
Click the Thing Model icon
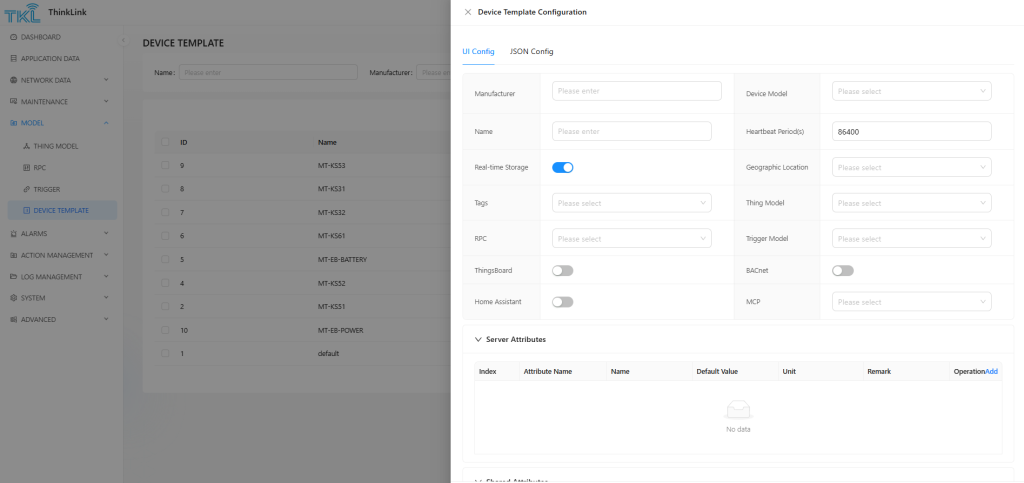[26, 146]
